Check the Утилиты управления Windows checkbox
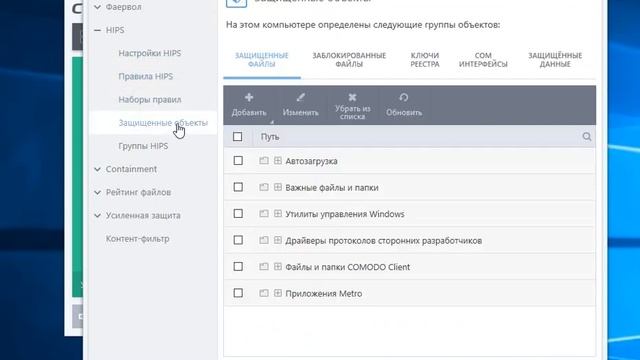Image resolution: width=640 pixels, height=360 pixels. (238, 214)
